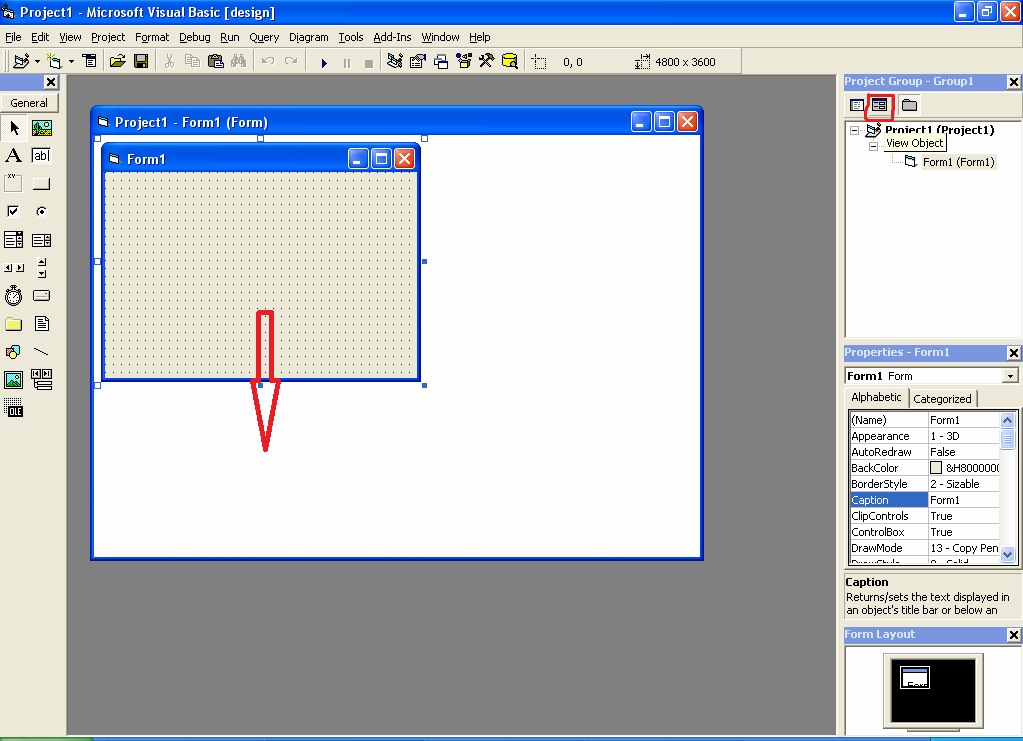
Task: Select the DirListBox folder tool
Action: pos(14,324)
